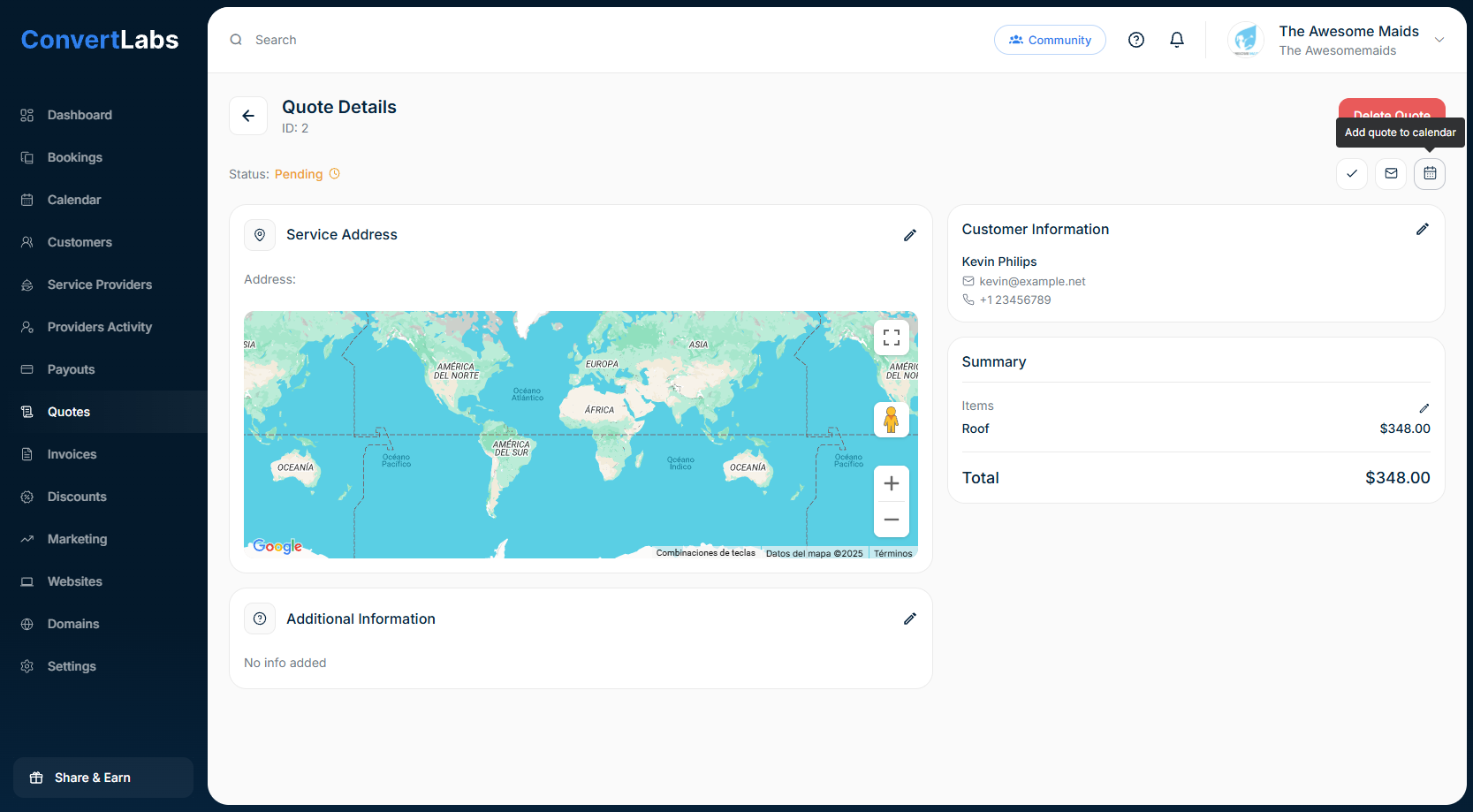Screen dimensions: 1473x812
Task: Open Bookings in the sidebar
Action: 75,157
